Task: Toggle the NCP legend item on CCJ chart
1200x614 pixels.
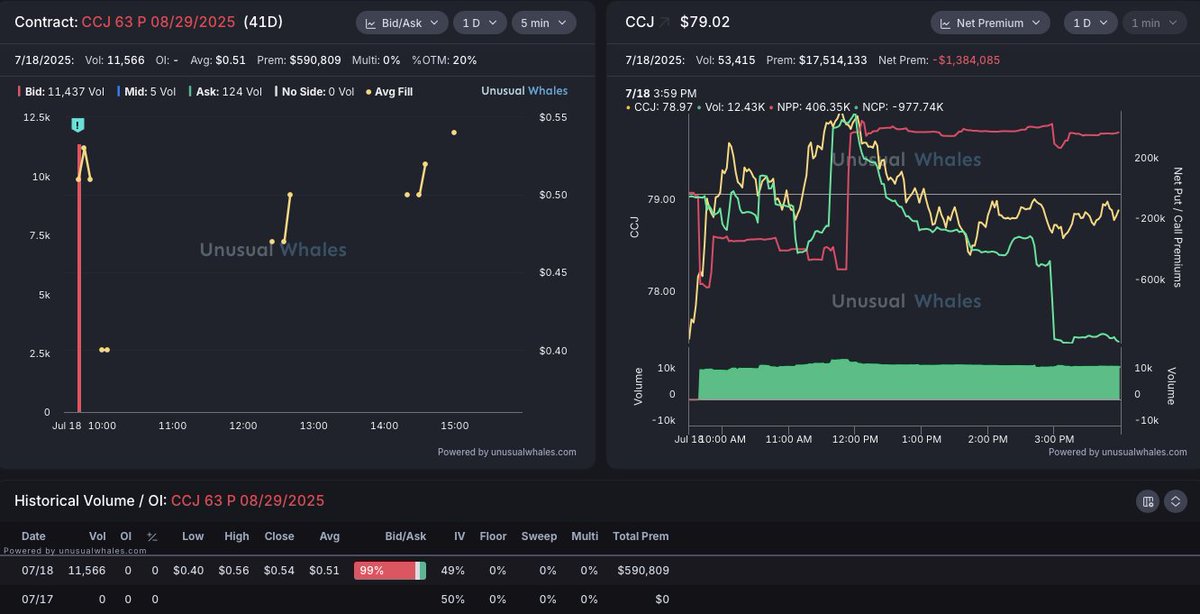Action: tap(900, 107)
